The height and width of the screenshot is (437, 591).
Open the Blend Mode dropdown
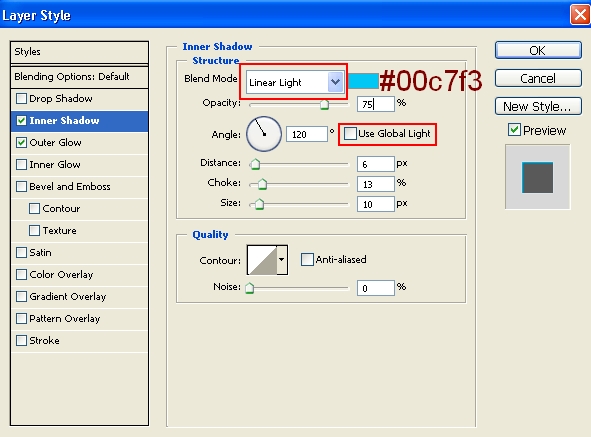click(x=294, y=82)
